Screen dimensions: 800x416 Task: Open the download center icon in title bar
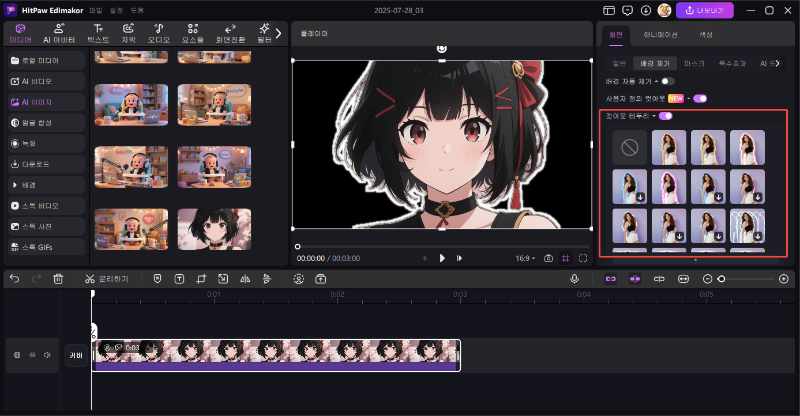tap(646, 10)
